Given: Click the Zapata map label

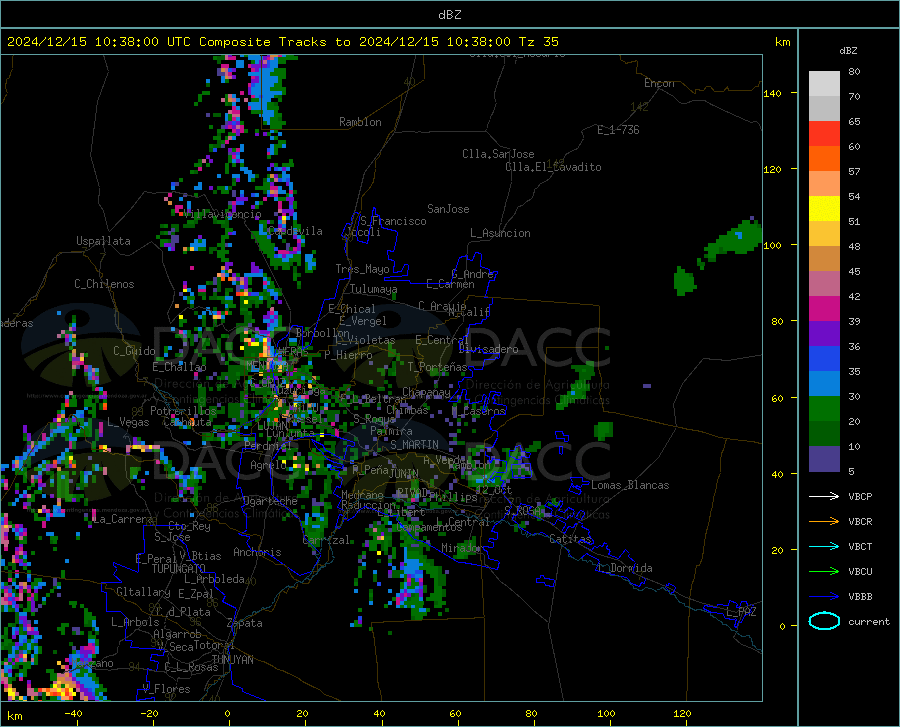Looking at the screenshot, I should click(245, 623).
